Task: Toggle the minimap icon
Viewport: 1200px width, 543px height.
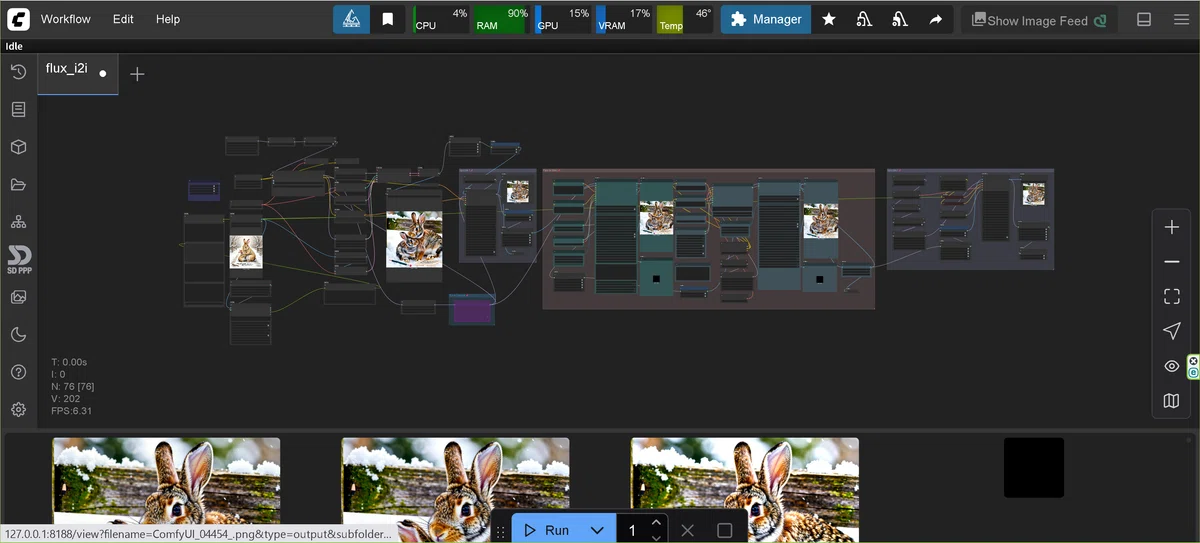Action: [x=1172, y=401]
